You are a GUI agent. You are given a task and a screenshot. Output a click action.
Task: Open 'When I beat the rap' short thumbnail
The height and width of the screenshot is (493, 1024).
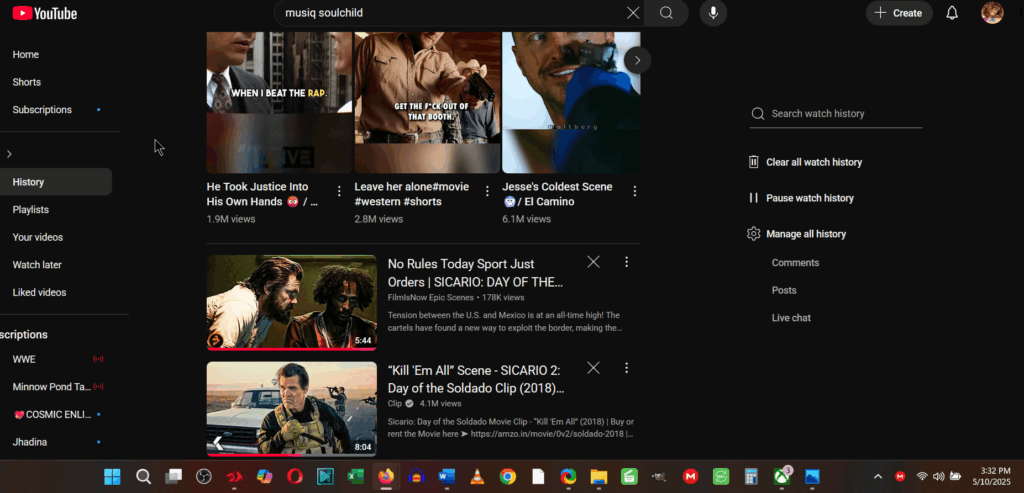tap(280, 103)
